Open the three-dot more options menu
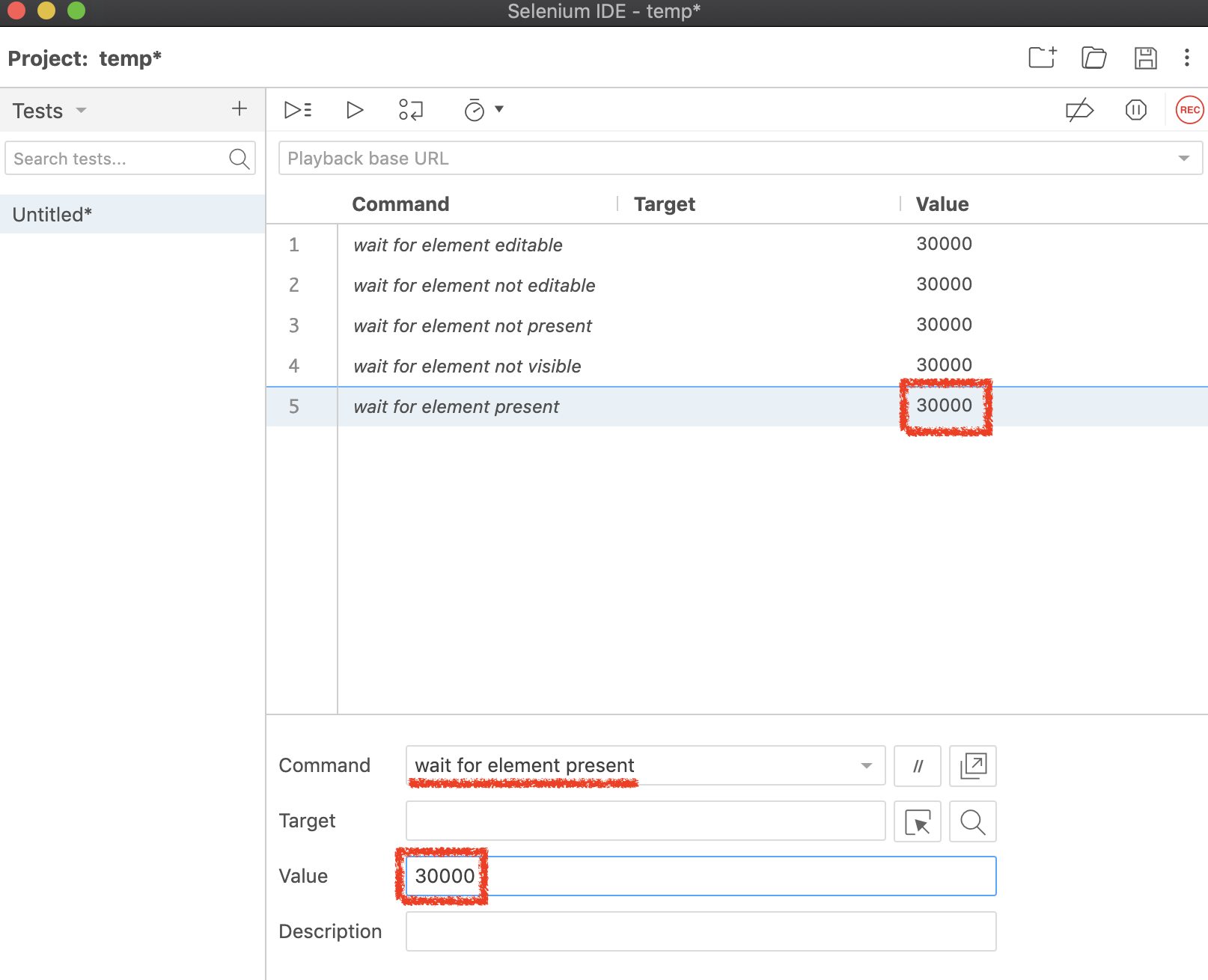Screen dimensions: 1208x980 click(1187, 58)
